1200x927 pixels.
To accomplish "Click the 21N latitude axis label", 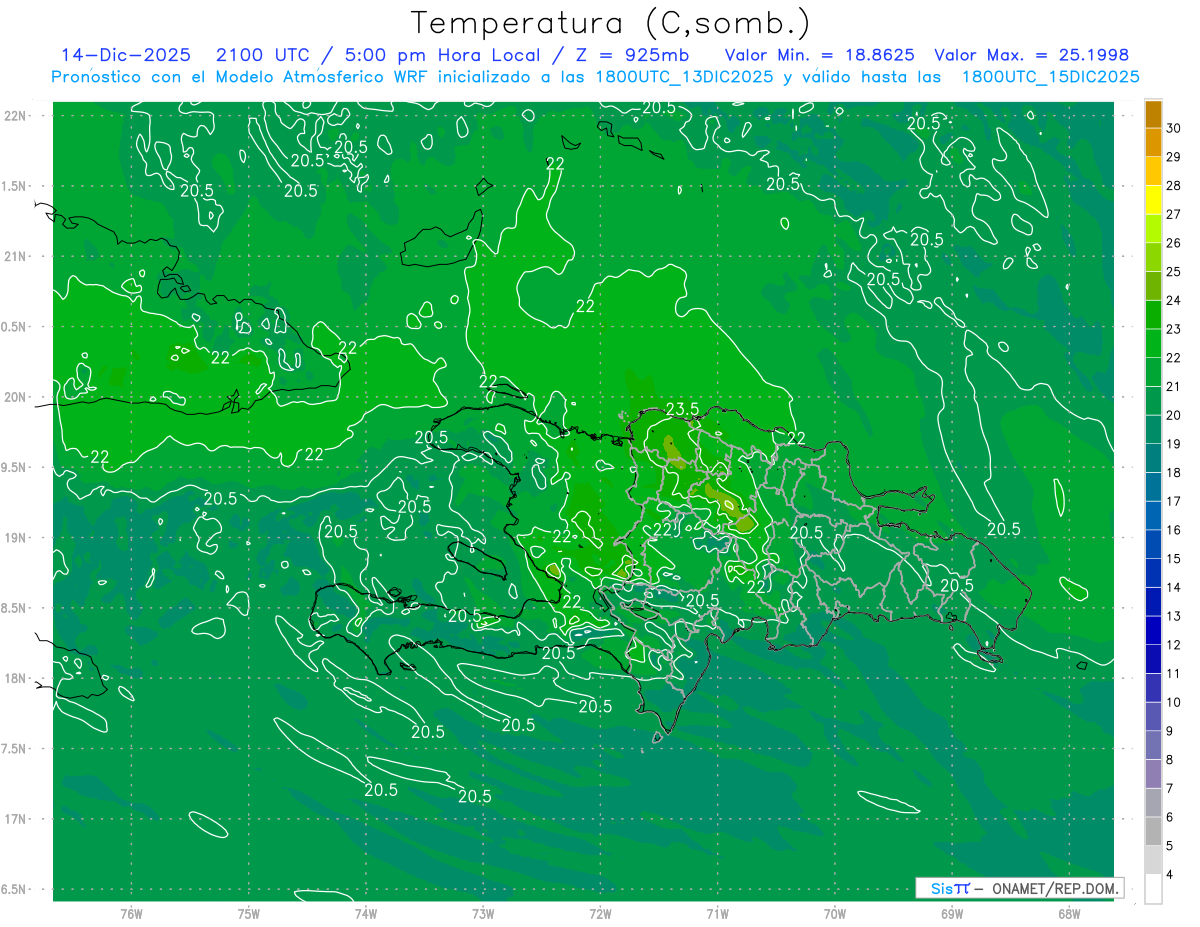I will tap(14, 256).
